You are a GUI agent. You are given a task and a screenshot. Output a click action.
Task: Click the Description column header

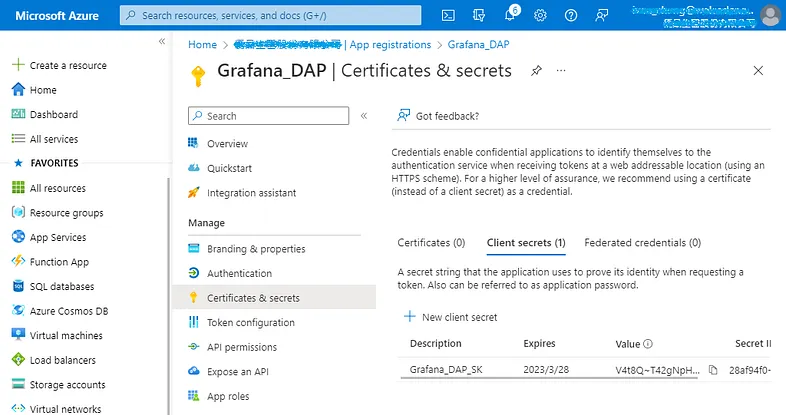[x=436, y=343]
